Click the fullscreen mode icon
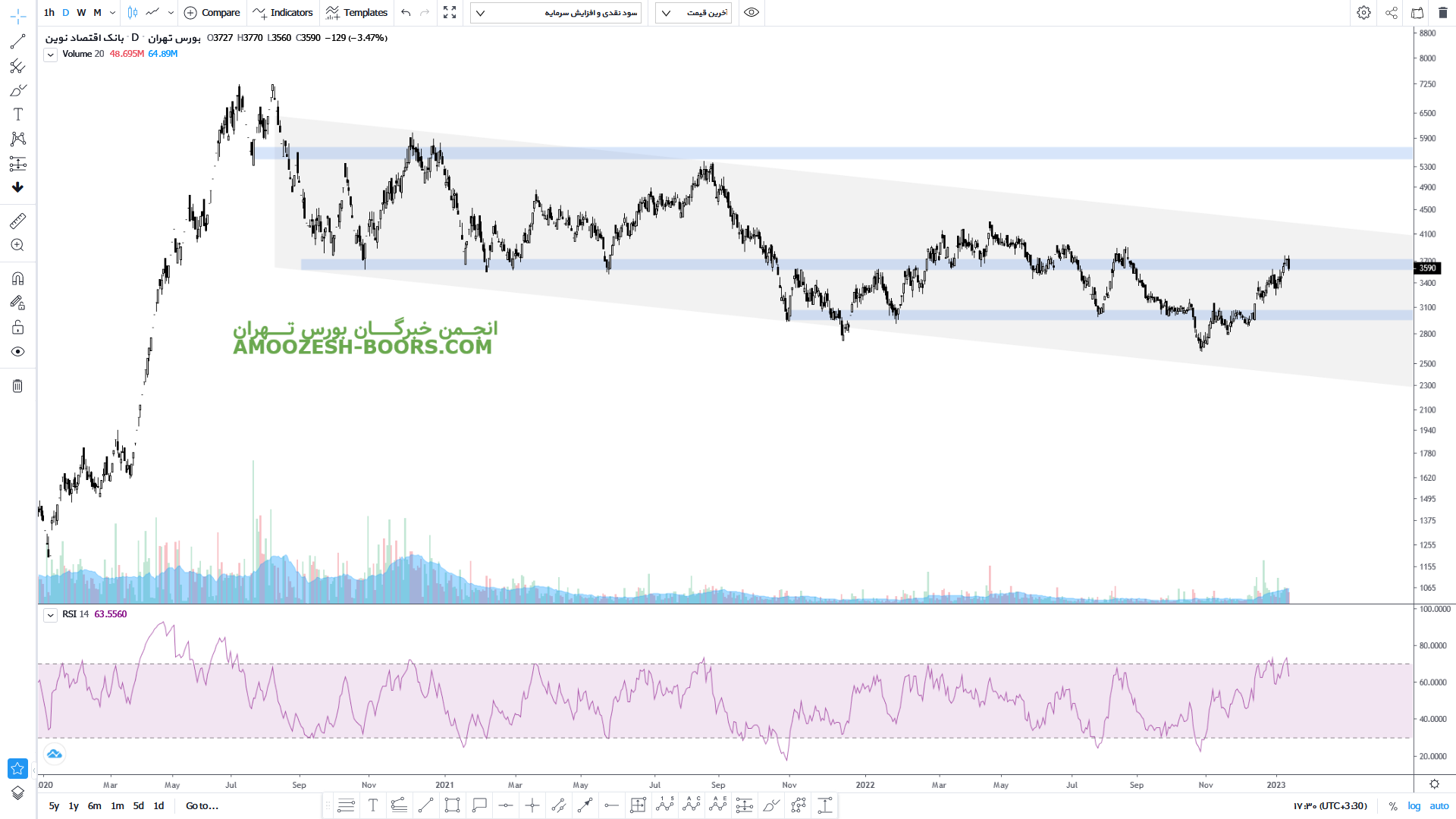 450,13
